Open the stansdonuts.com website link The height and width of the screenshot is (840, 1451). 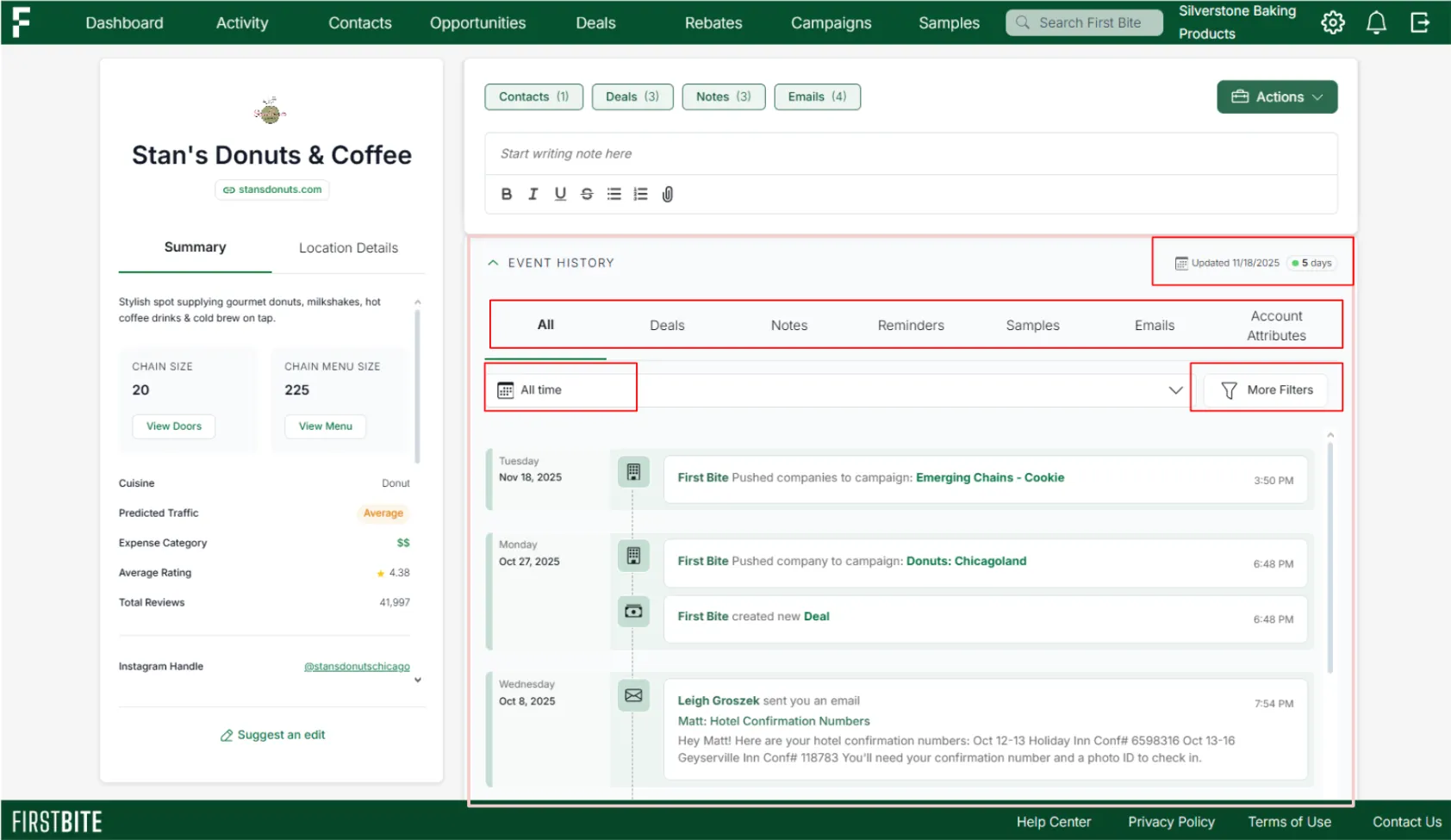(x=272, y=190)
